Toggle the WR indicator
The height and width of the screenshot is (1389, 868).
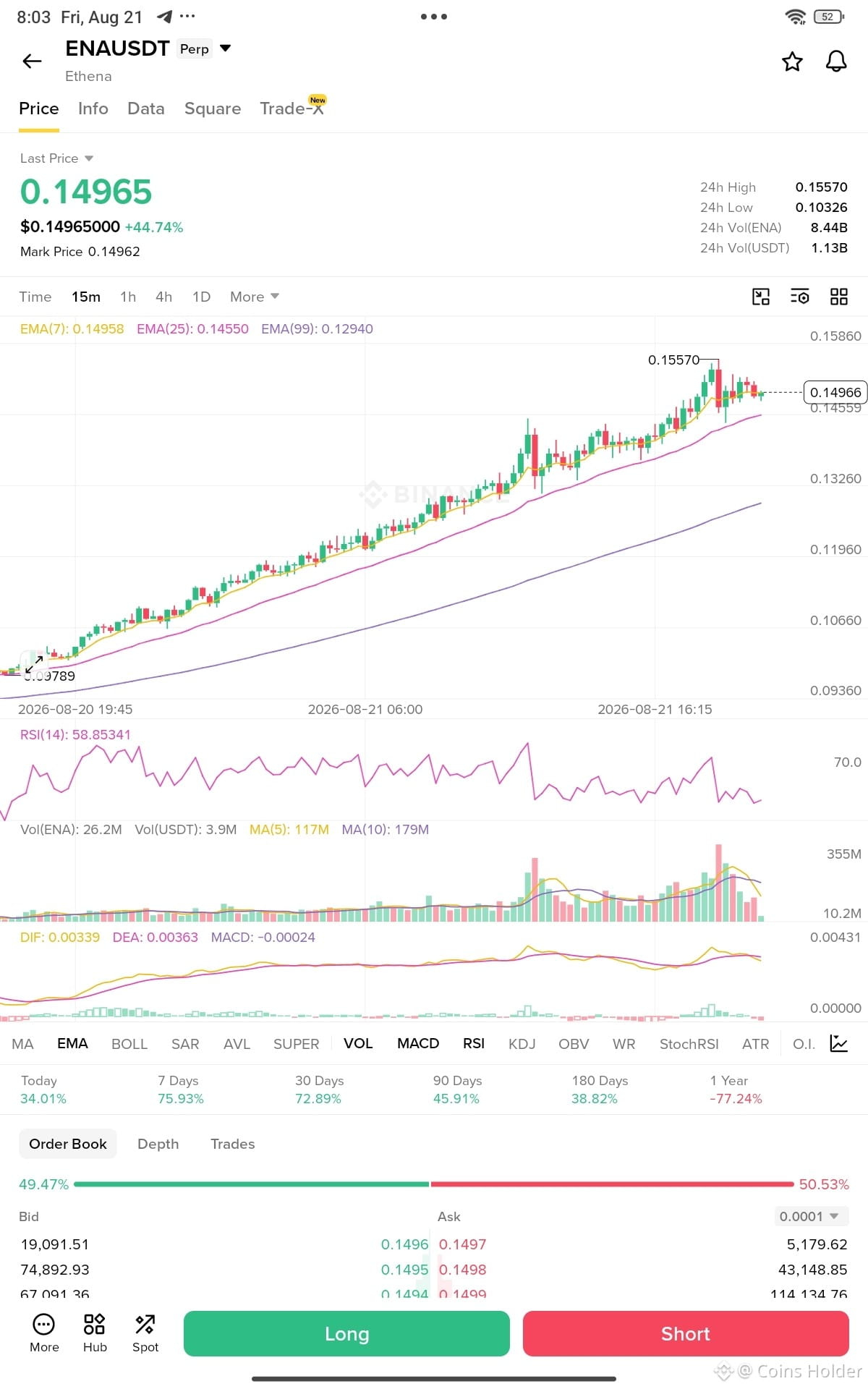tap(624, 1044)
